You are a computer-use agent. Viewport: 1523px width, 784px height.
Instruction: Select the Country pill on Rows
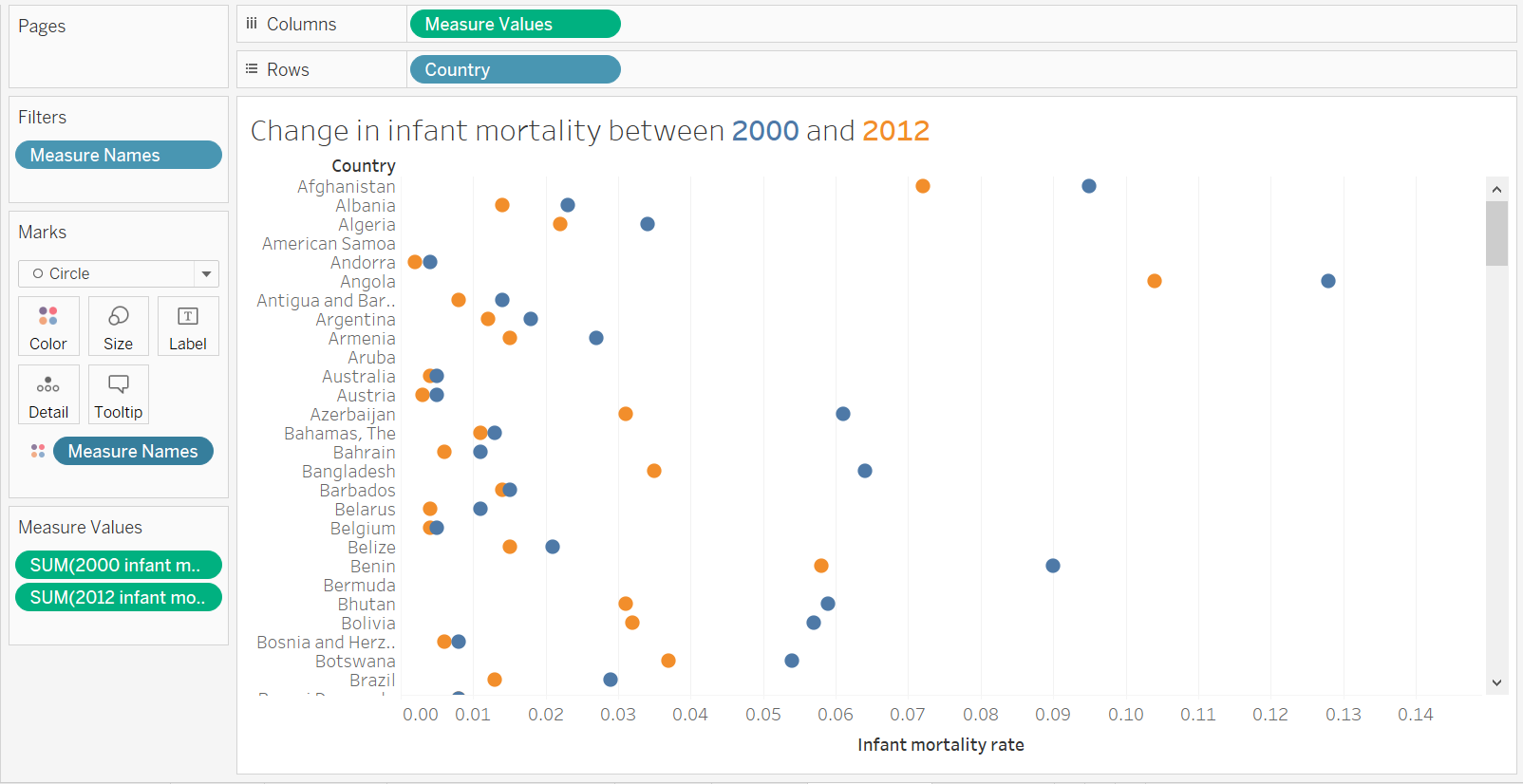pyautogui.click(x=515, y=68)
